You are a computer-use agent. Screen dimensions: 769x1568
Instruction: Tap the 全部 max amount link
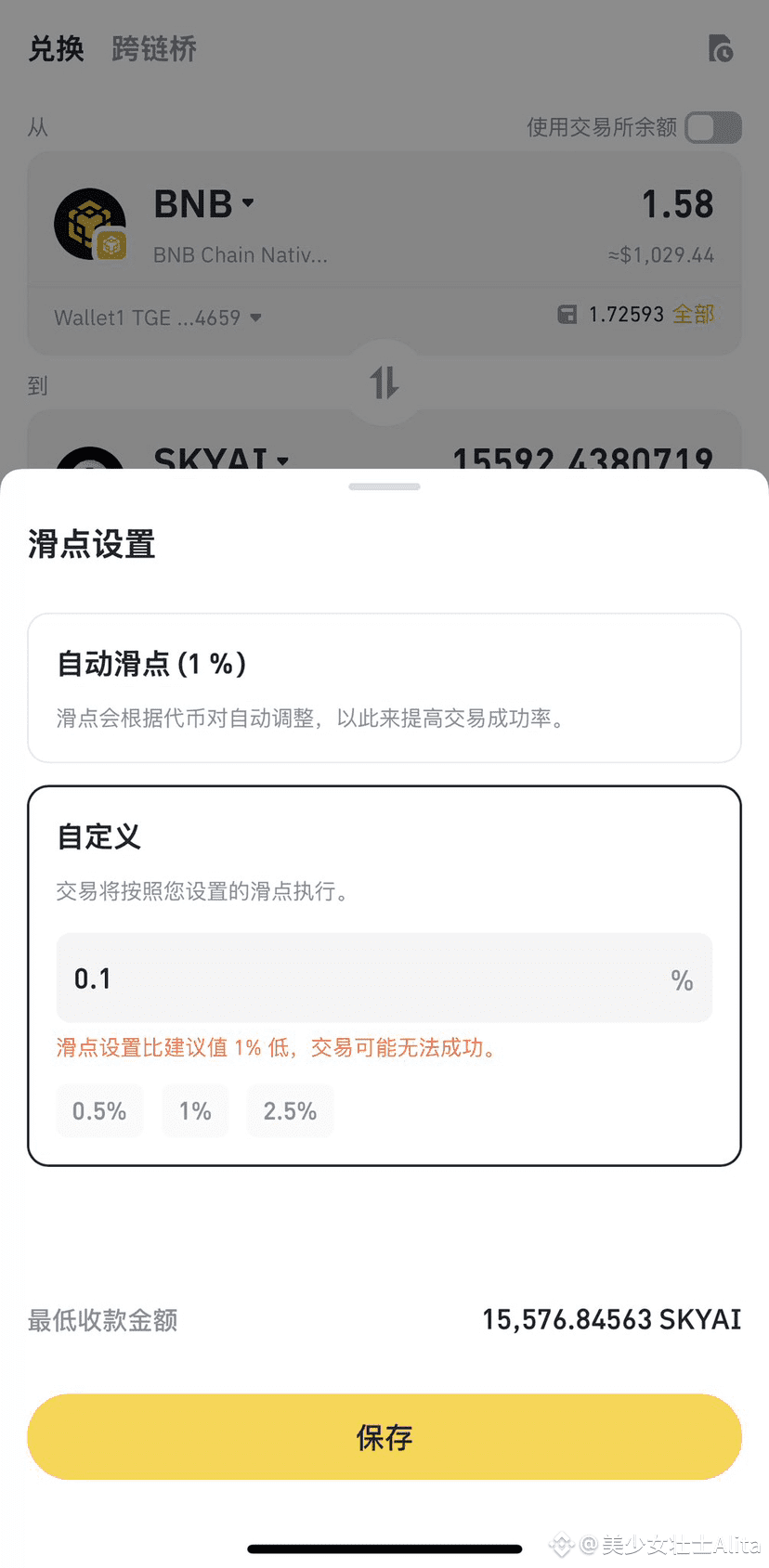click(x=694, y=314)
